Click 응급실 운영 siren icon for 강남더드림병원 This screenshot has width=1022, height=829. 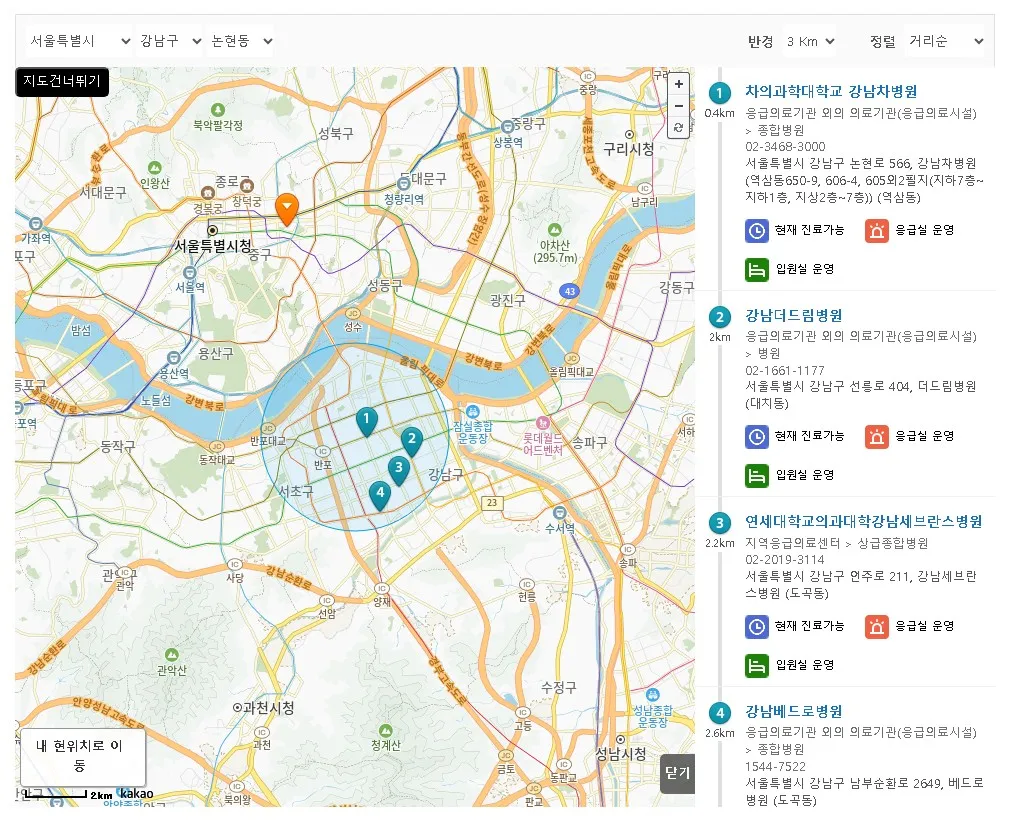[x=877, y=437]
